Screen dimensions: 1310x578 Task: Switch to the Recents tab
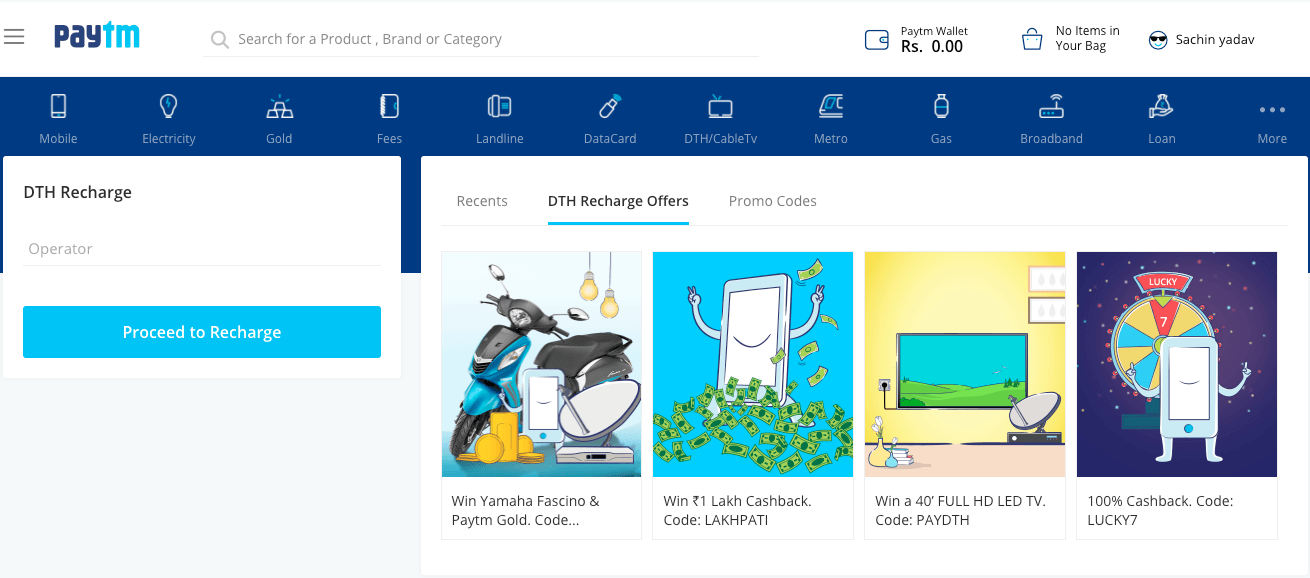(x=482, y=201)
